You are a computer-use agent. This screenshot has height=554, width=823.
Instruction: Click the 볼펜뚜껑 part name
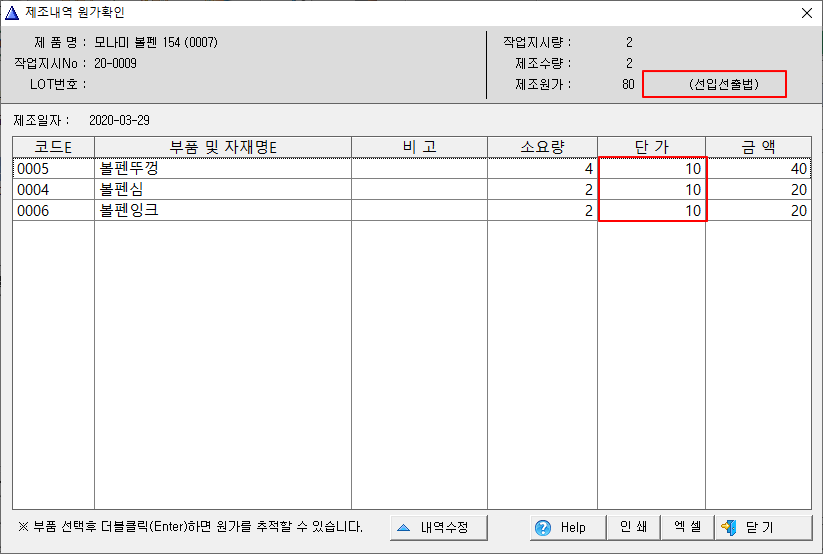pyautogui.click(x=129, y=169)
